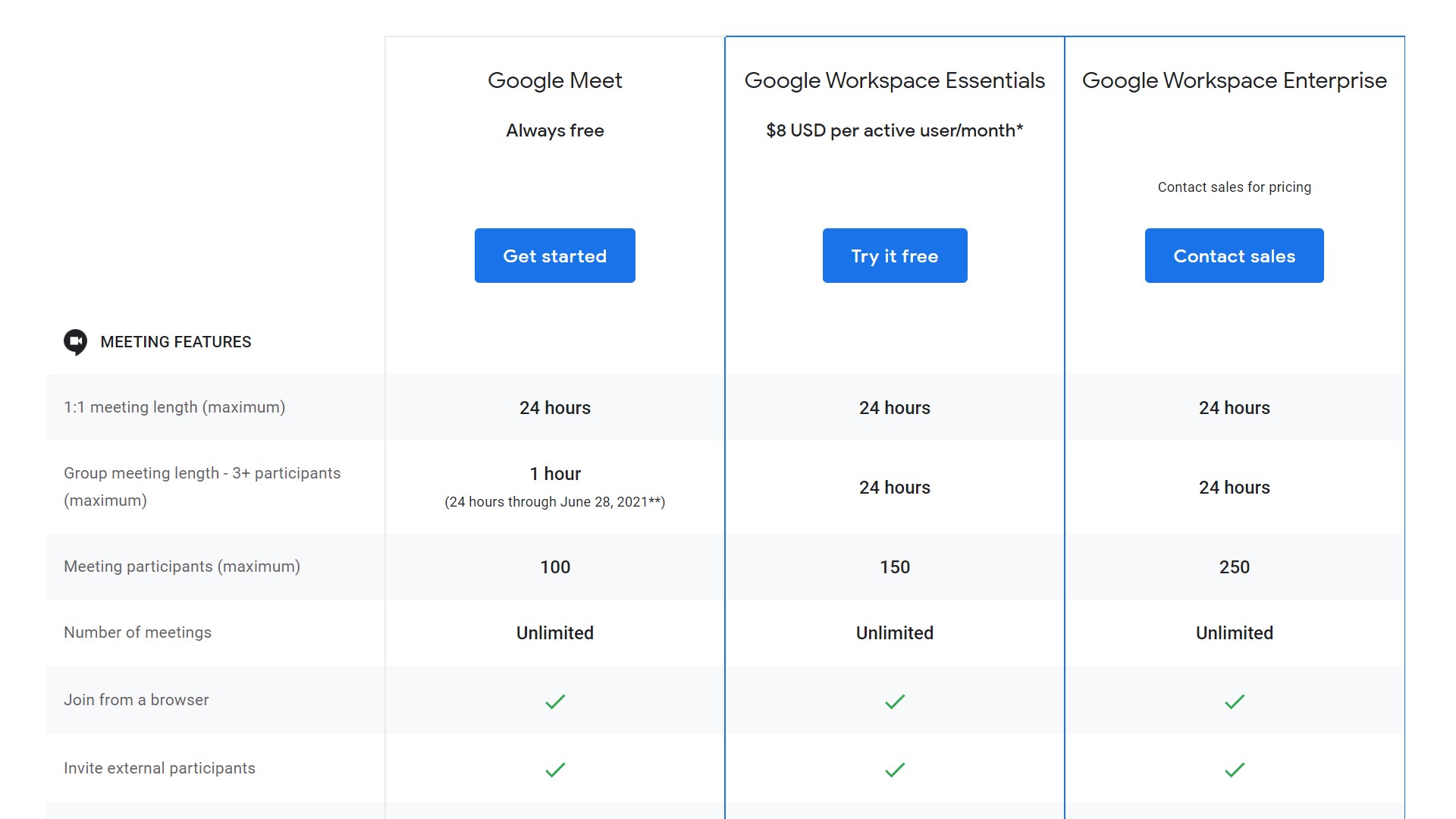Click the 250 participants value under Enterprise

(1234, 567)
